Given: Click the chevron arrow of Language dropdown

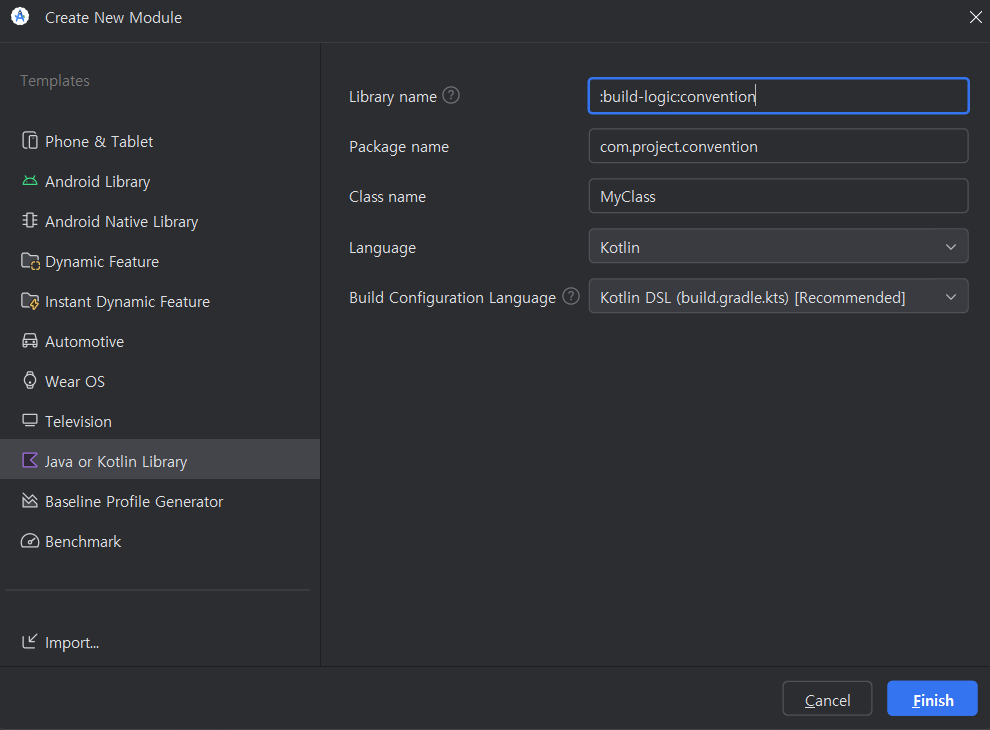Looking at the screenshot, I should [951, 247].
